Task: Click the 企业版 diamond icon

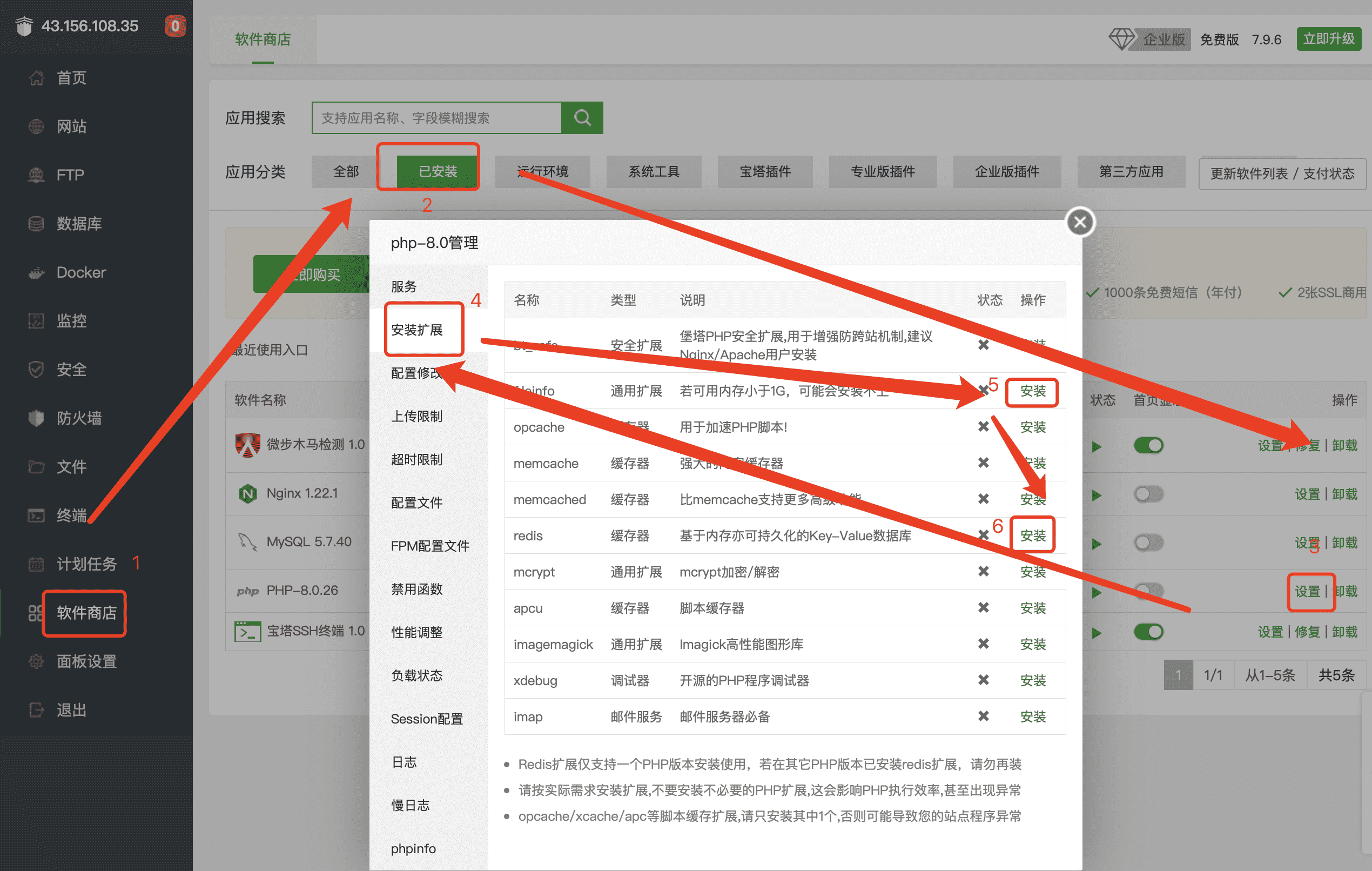Action: point(1121,39)
